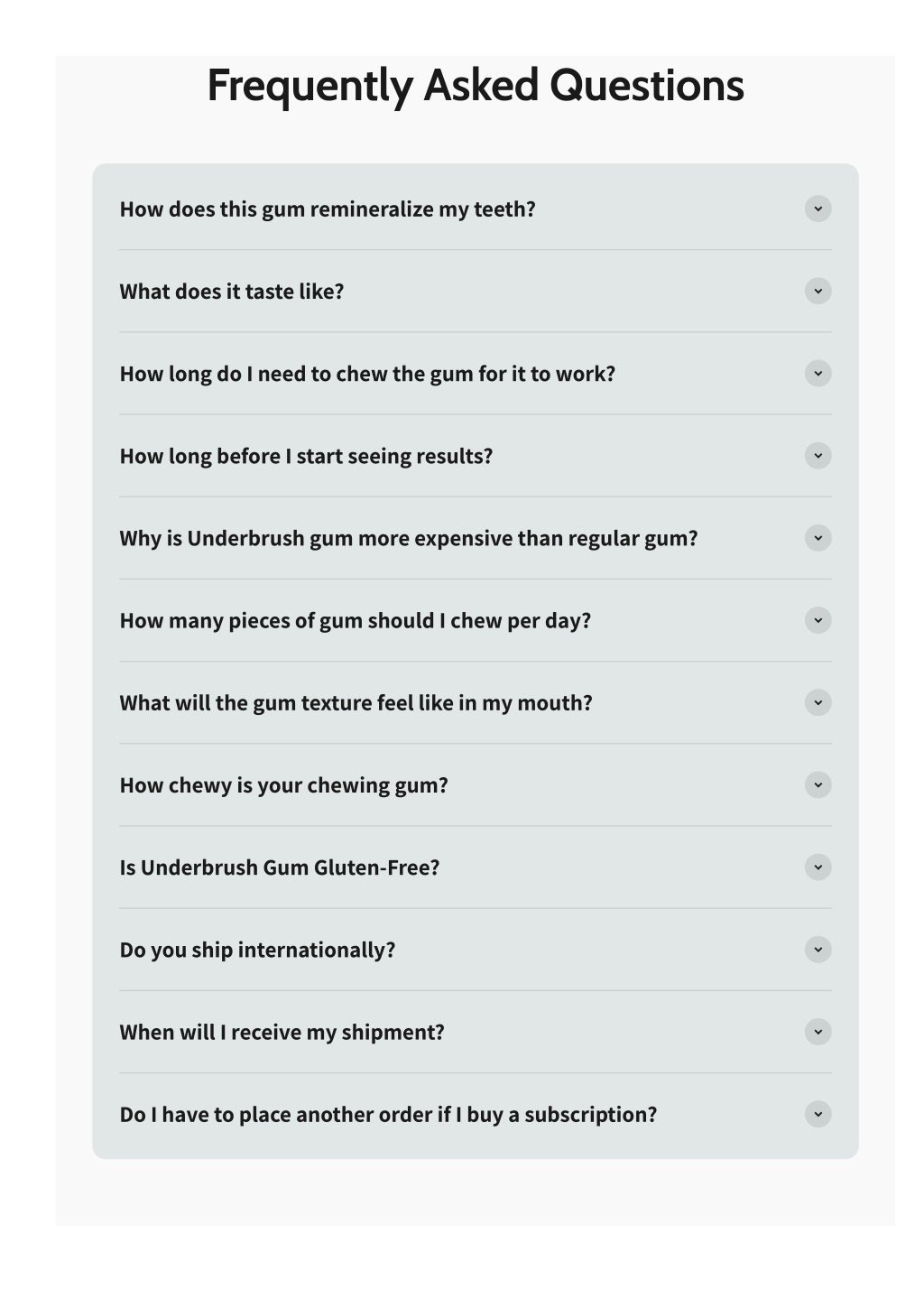Screen dimensions: 924x1308
Task: Click chevron beside subscription order question
Action: click(x=818, y=1114)
